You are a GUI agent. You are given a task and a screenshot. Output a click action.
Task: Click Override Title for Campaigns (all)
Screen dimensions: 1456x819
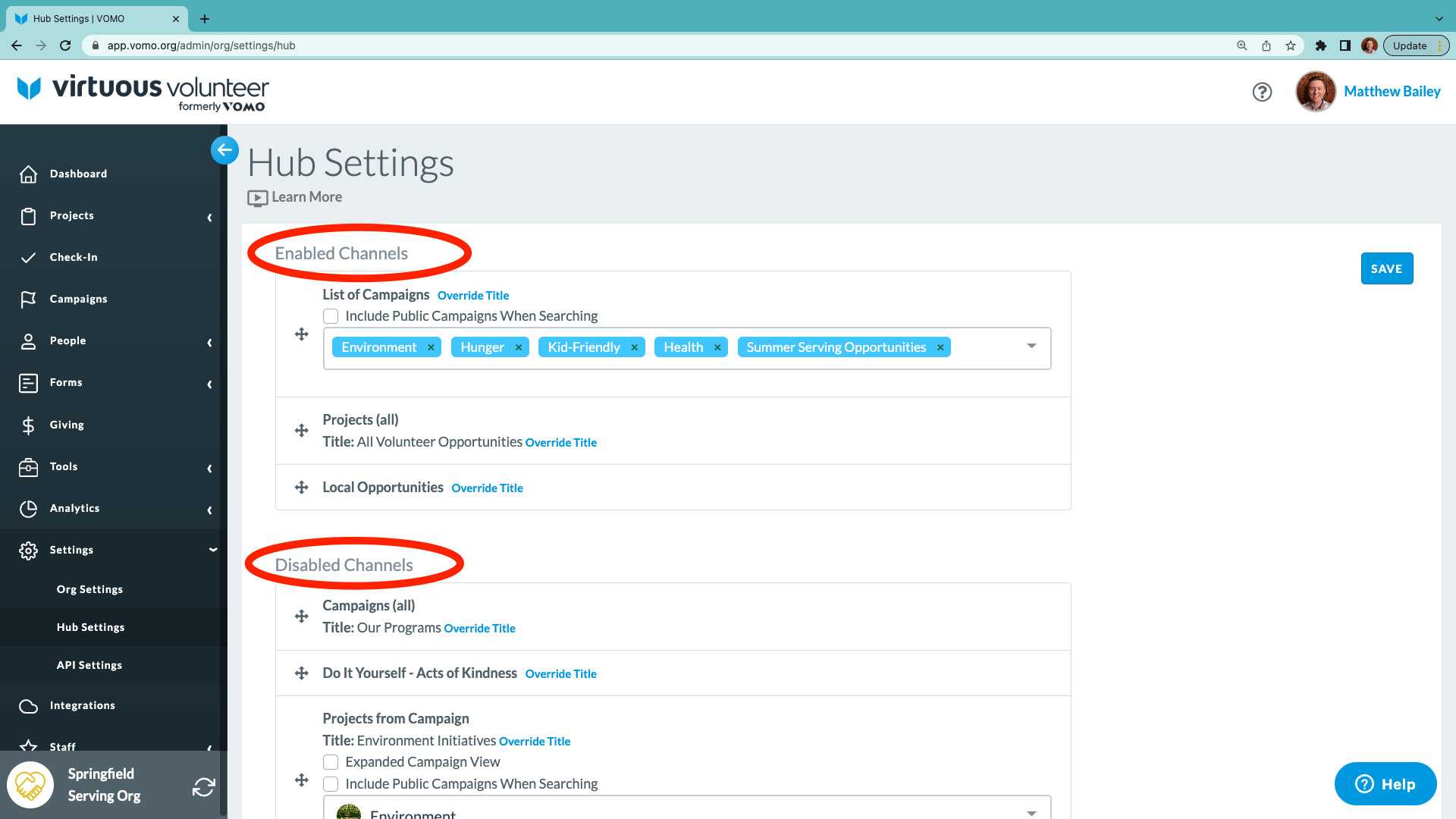480,629
